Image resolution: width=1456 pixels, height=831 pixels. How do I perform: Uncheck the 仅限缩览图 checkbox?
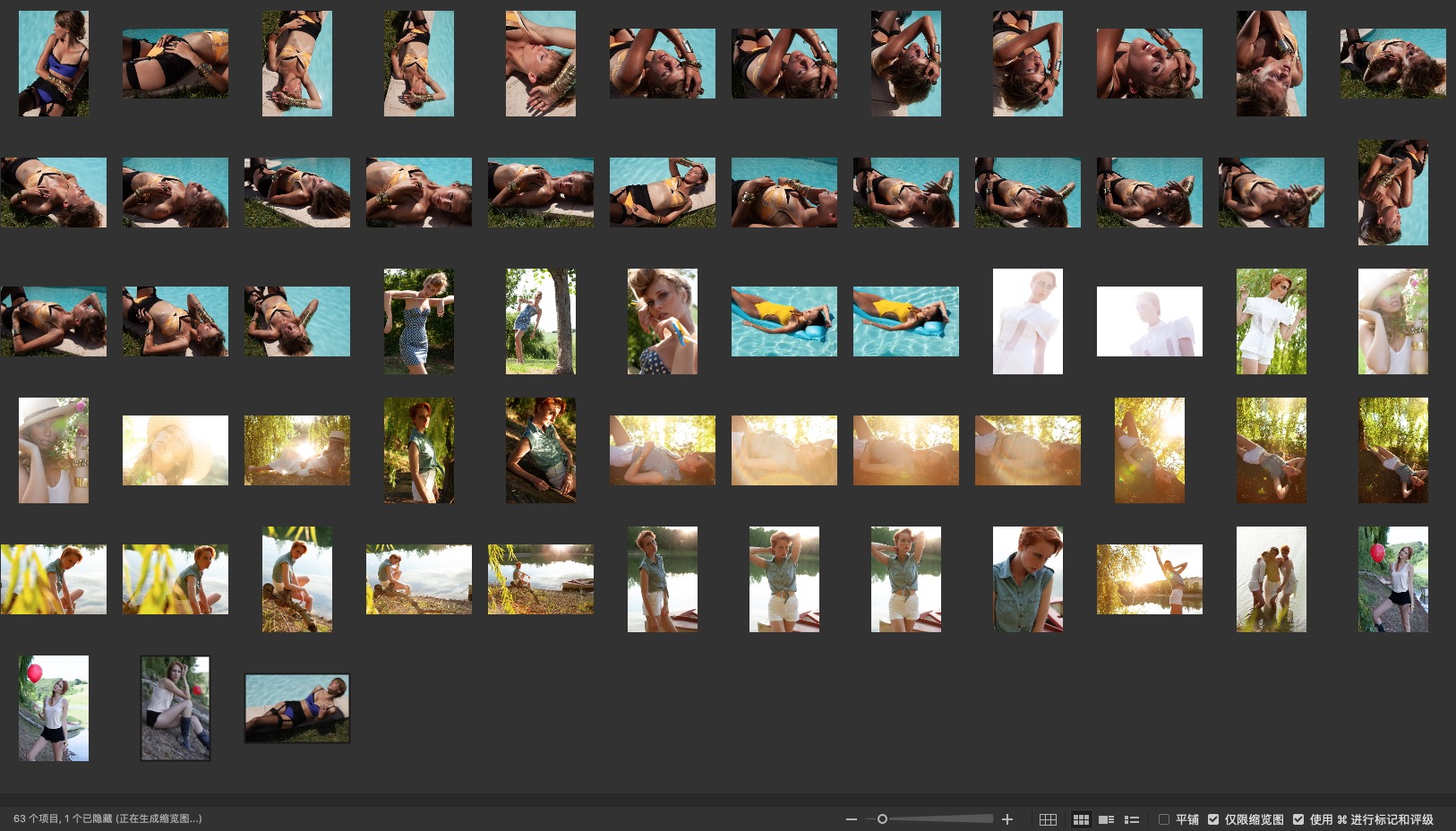pyautogui.click(x=1213, y=819)
